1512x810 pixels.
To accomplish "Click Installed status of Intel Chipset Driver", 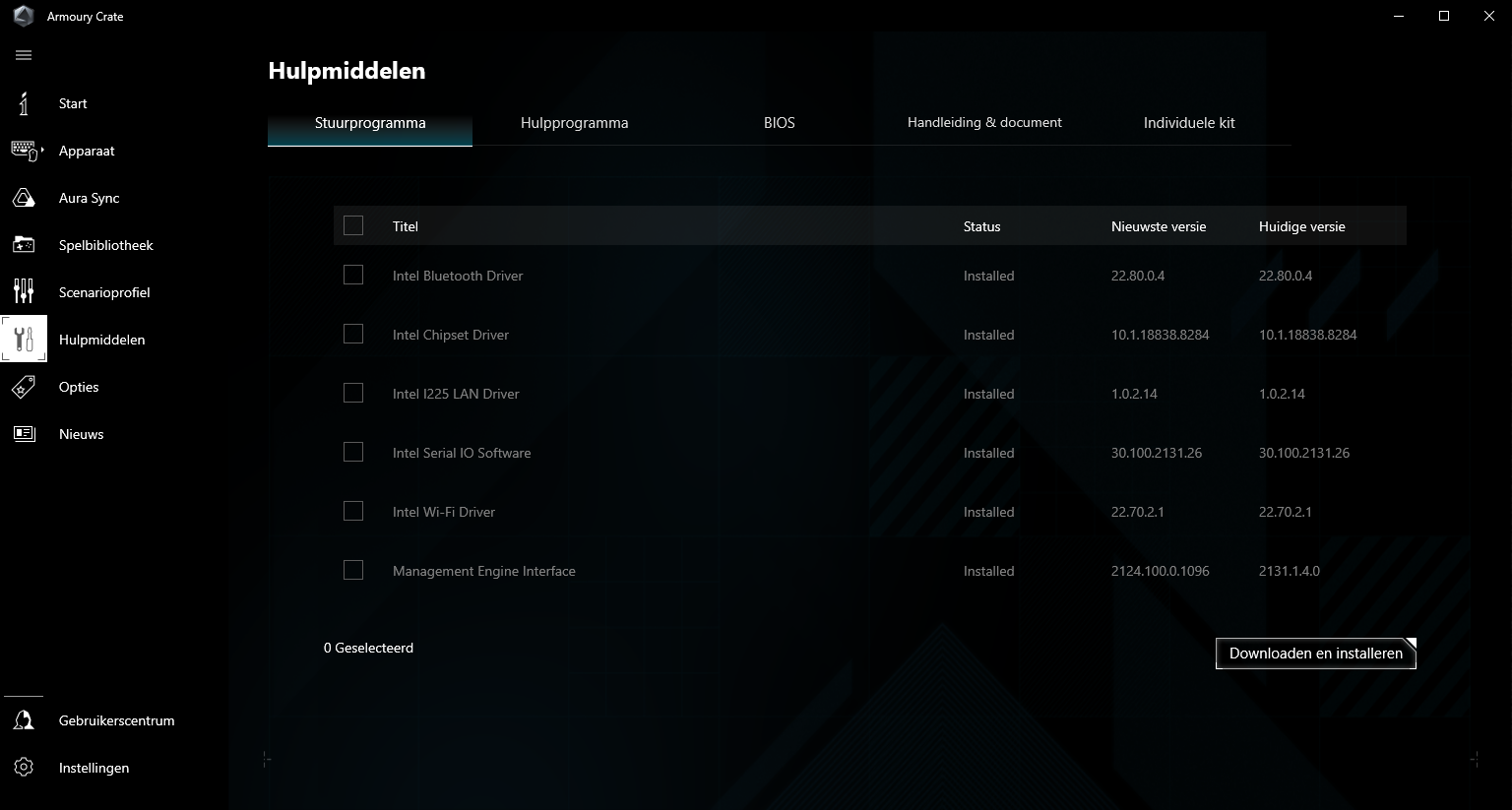I will (989, 335).
